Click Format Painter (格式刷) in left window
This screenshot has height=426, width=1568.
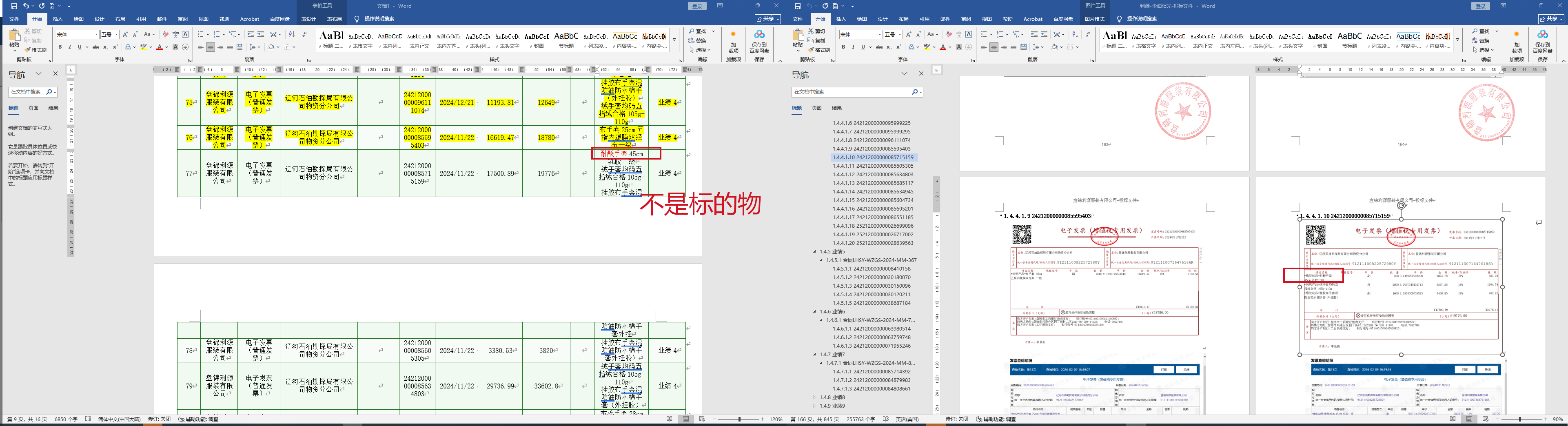click(36, 50)
